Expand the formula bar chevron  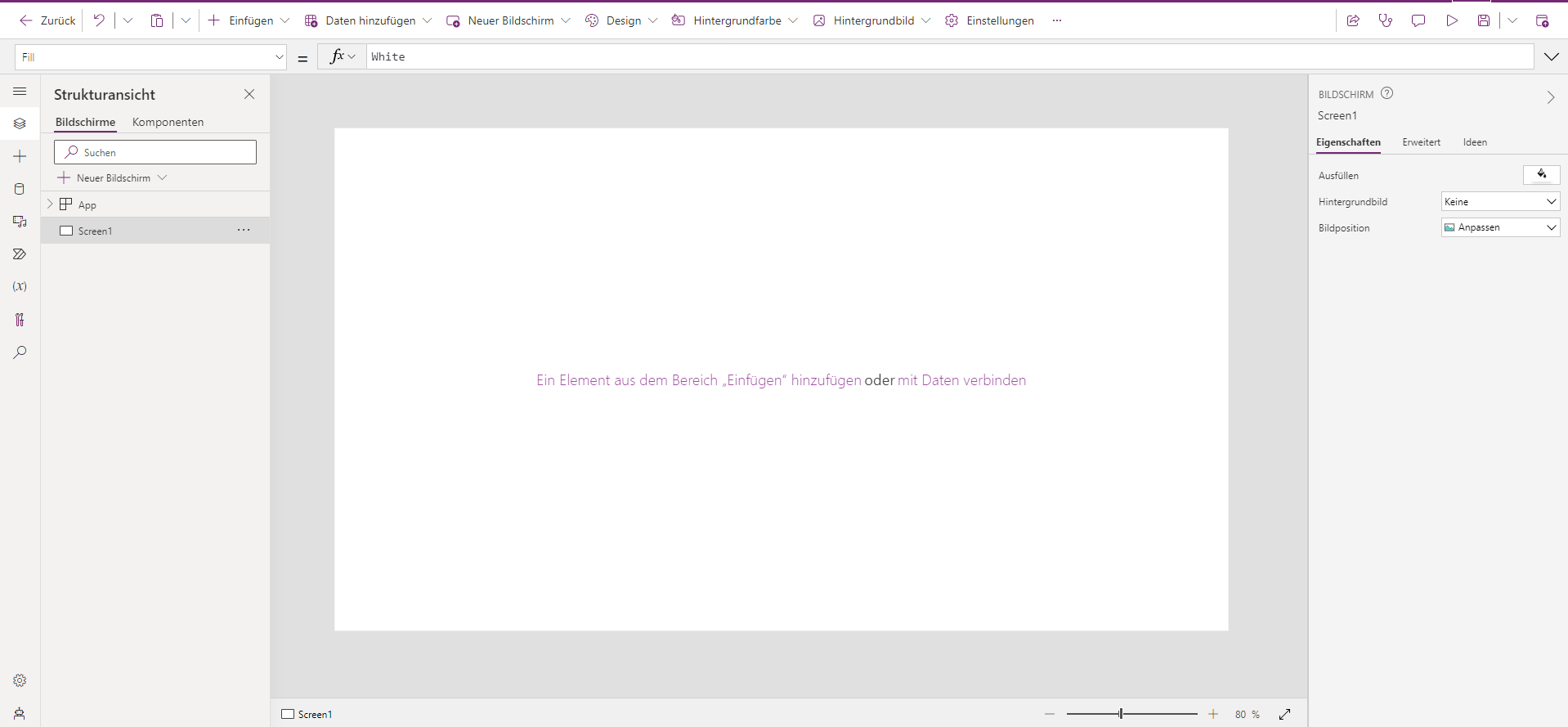tap(1552, 56)
